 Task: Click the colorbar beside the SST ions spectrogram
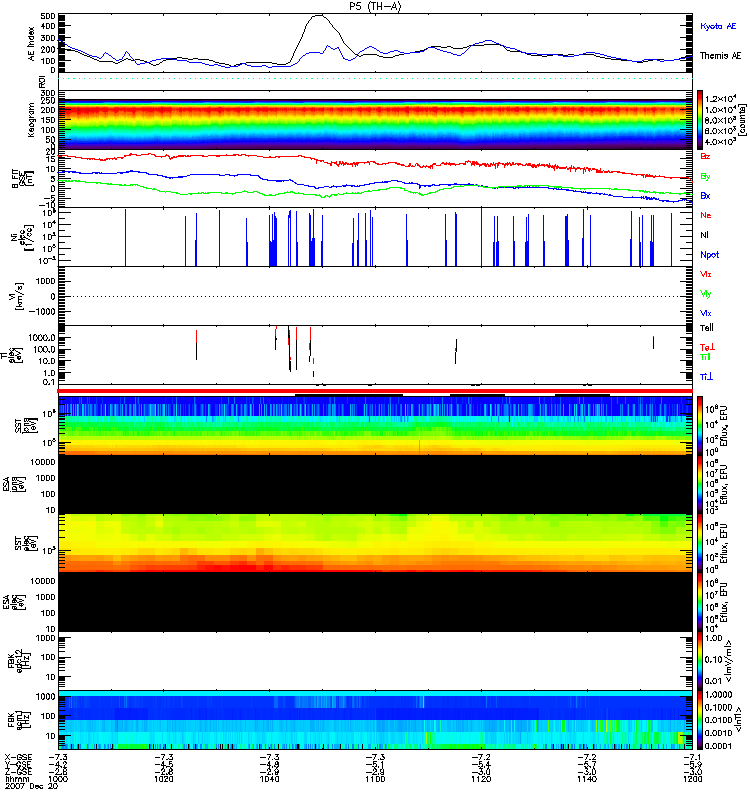pyautogui.click(x=699, y=426)
